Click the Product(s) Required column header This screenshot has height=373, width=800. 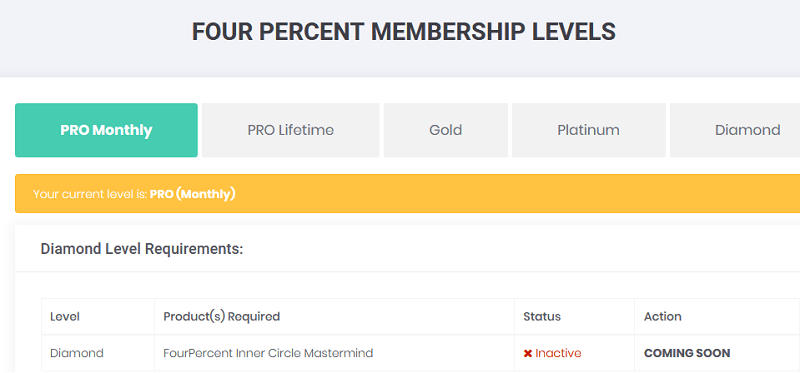point(221,316)
